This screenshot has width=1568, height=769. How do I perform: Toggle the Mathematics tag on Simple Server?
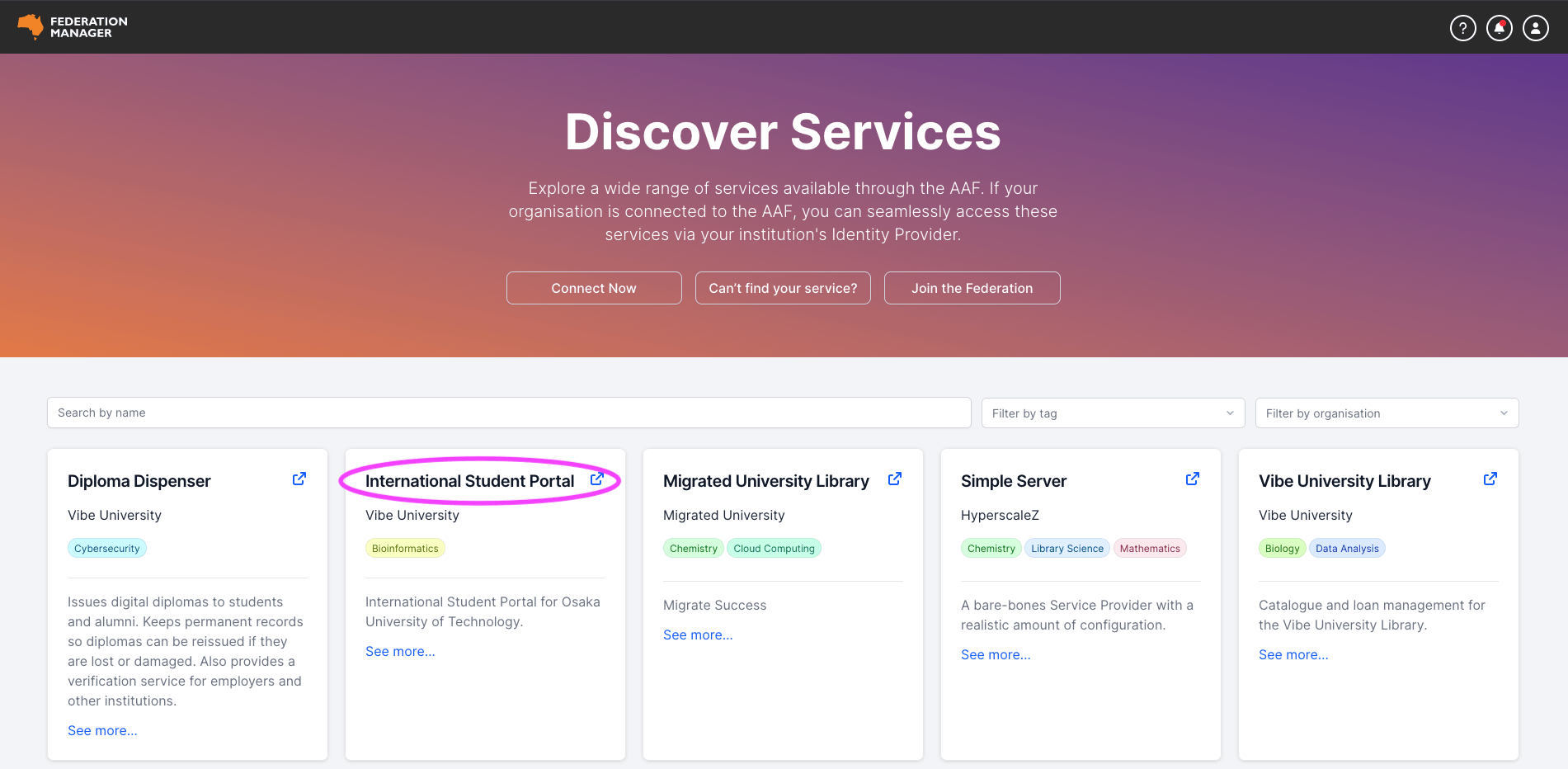pyautogui.click(x=1150, y=547)
